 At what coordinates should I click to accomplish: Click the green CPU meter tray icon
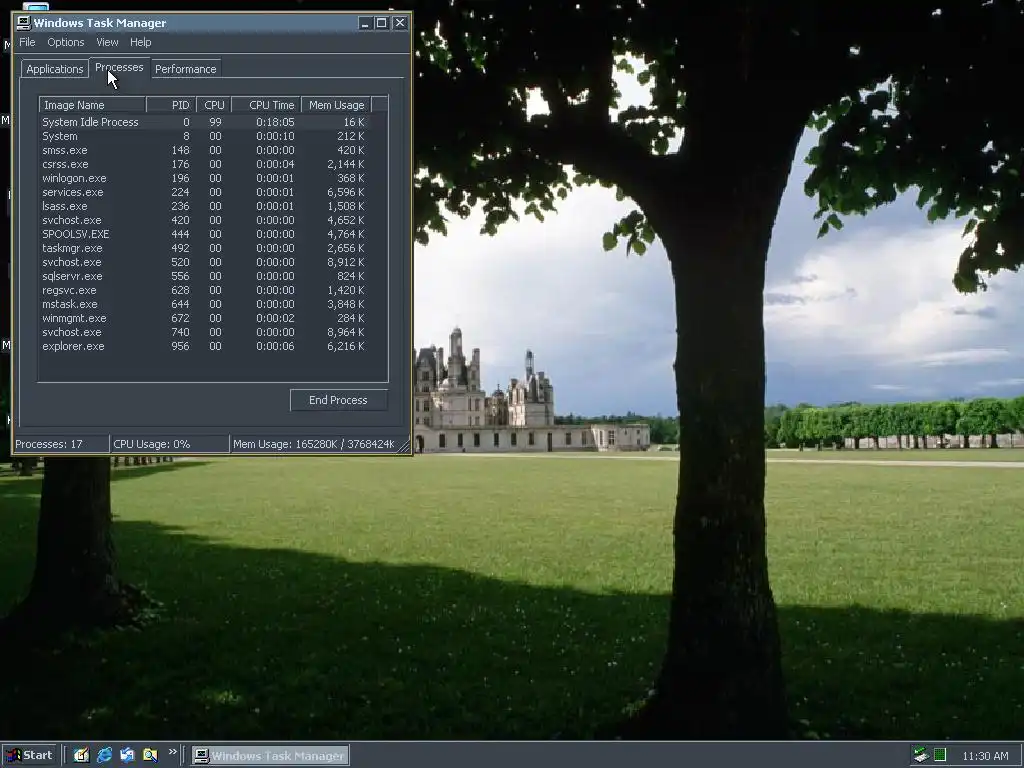pyautogui.click(x=940, y=755)
